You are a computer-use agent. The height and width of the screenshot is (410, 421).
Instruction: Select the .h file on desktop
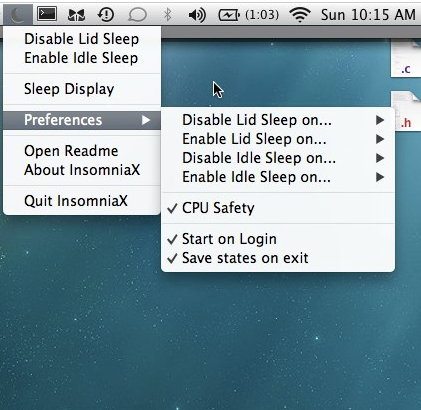click(407, 111)
